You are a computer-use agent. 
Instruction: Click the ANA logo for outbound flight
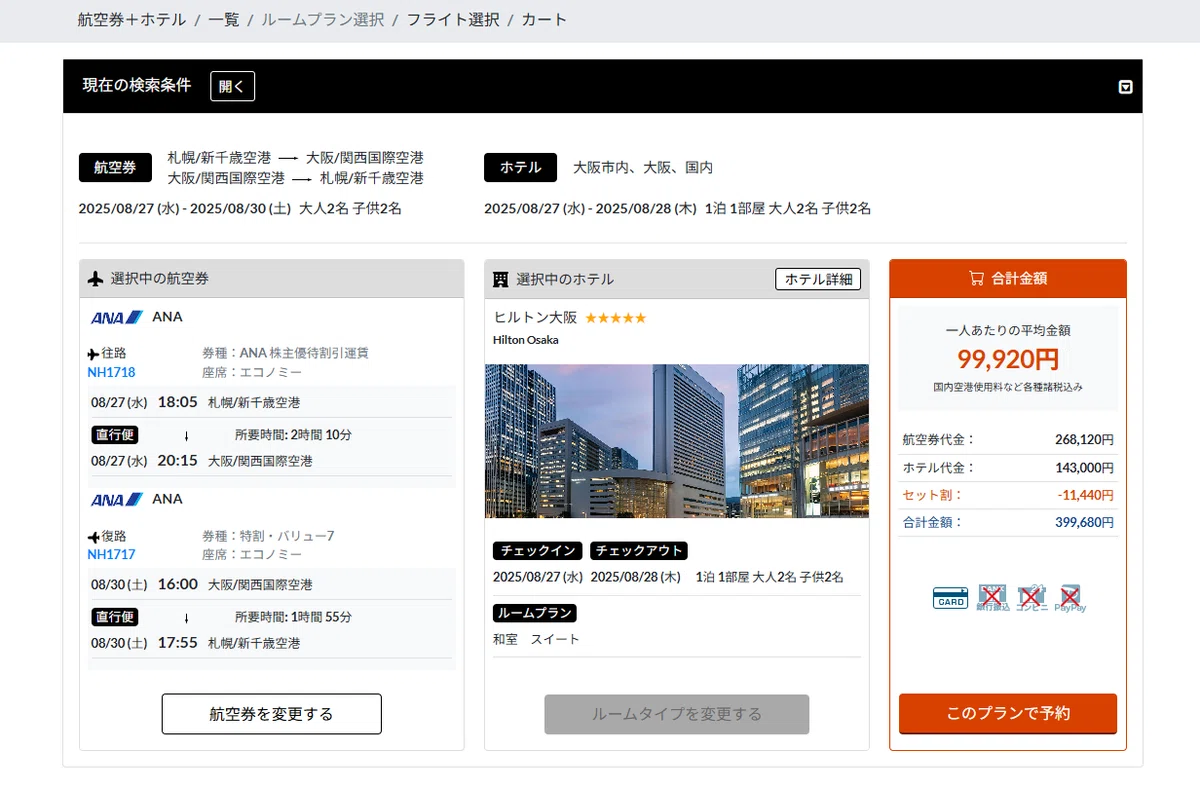(x=117, y=317)
